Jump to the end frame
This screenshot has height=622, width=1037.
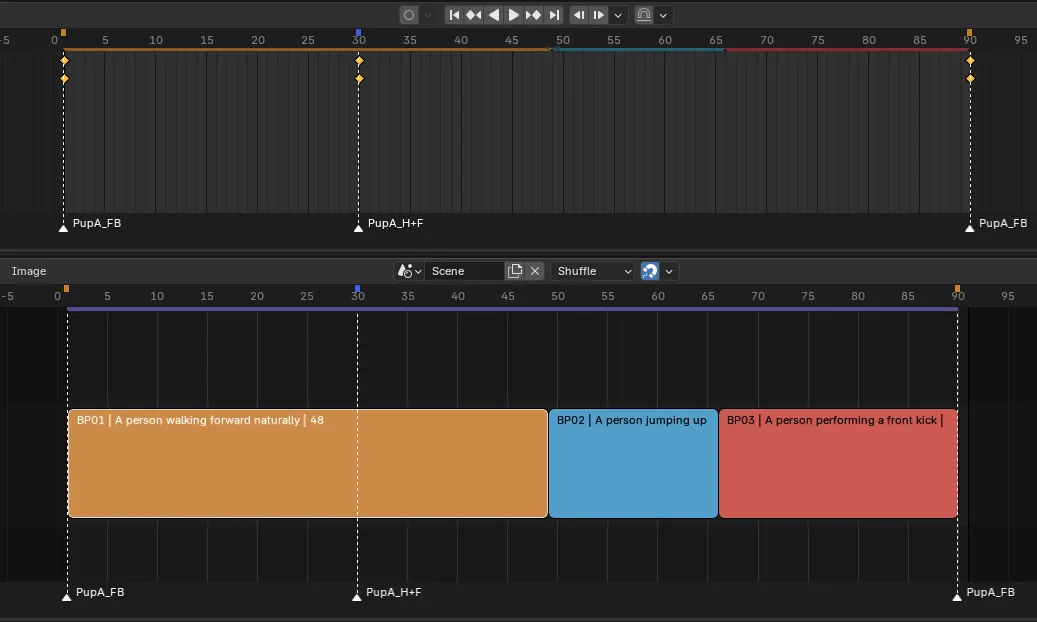click(x=554, y=15)
